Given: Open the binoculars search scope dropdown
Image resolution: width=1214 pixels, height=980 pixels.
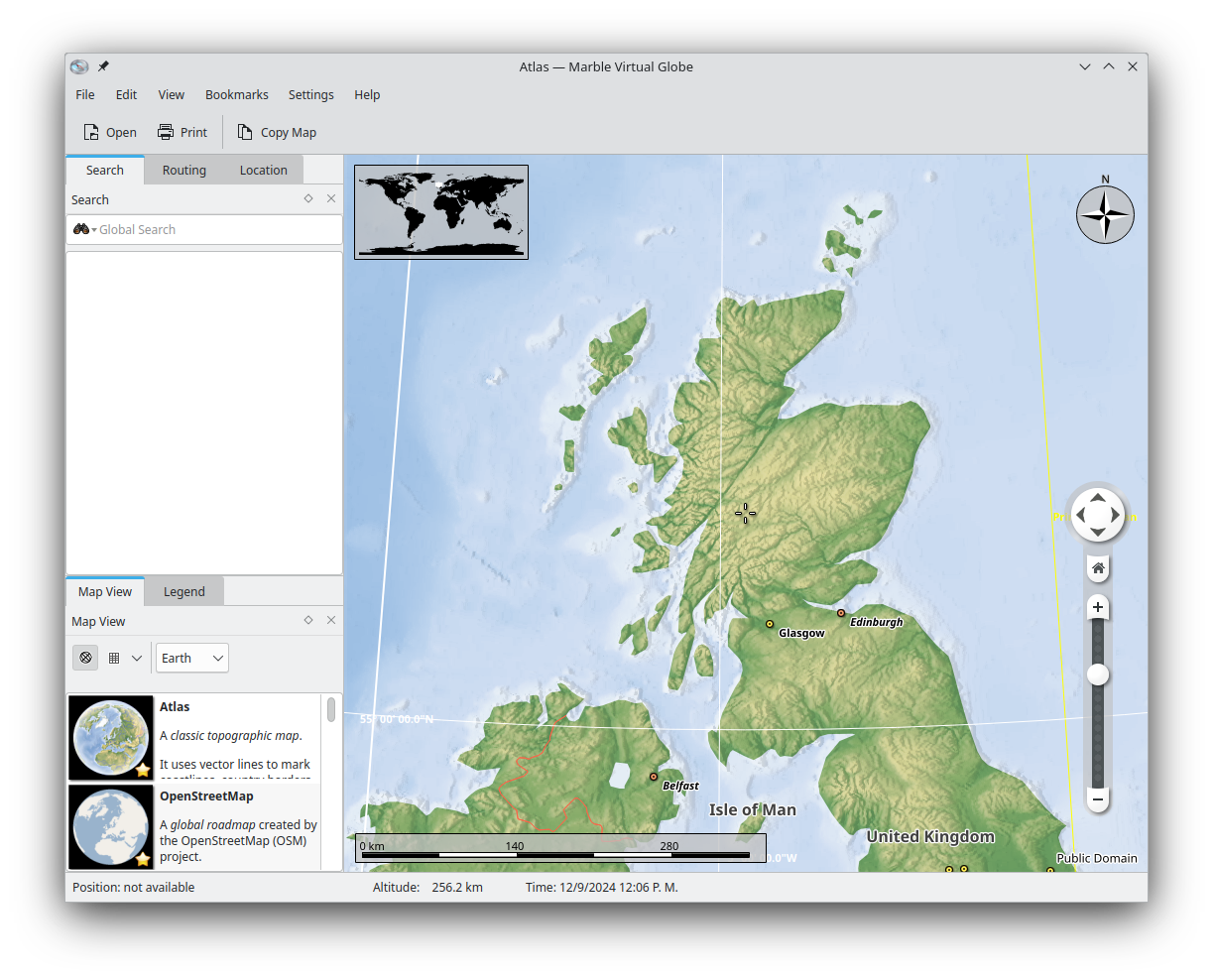Looking at the screenshot, I should coord(84,229).
